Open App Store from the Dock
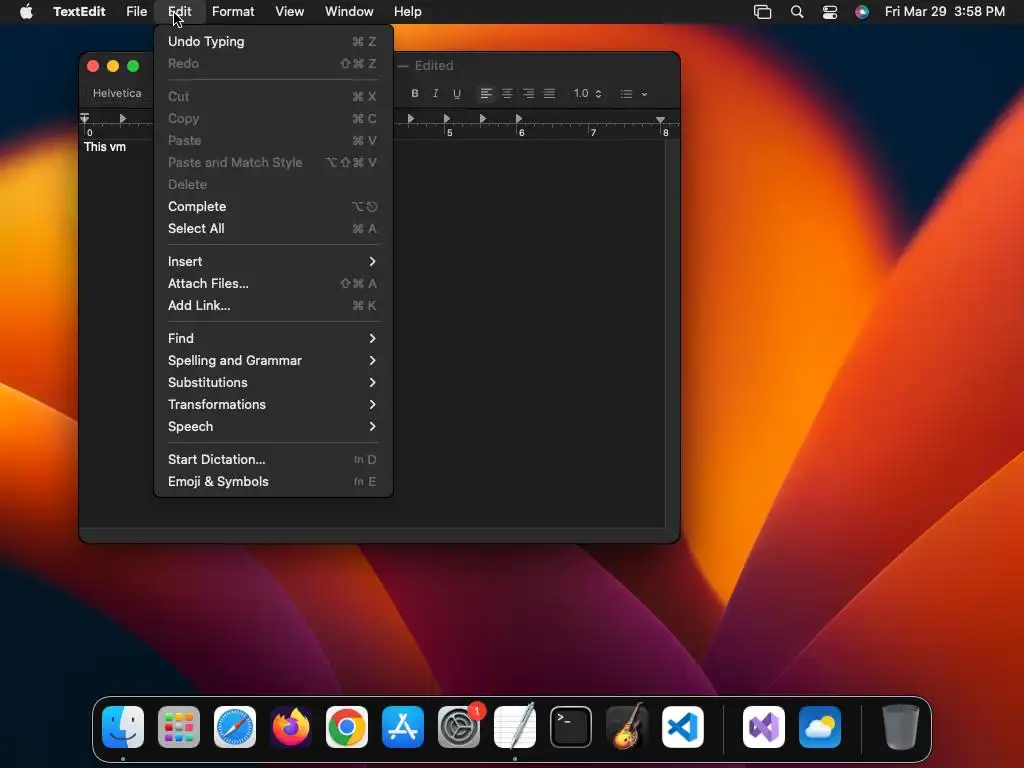Screen dimensions: 1024x768 coord(403,727)
